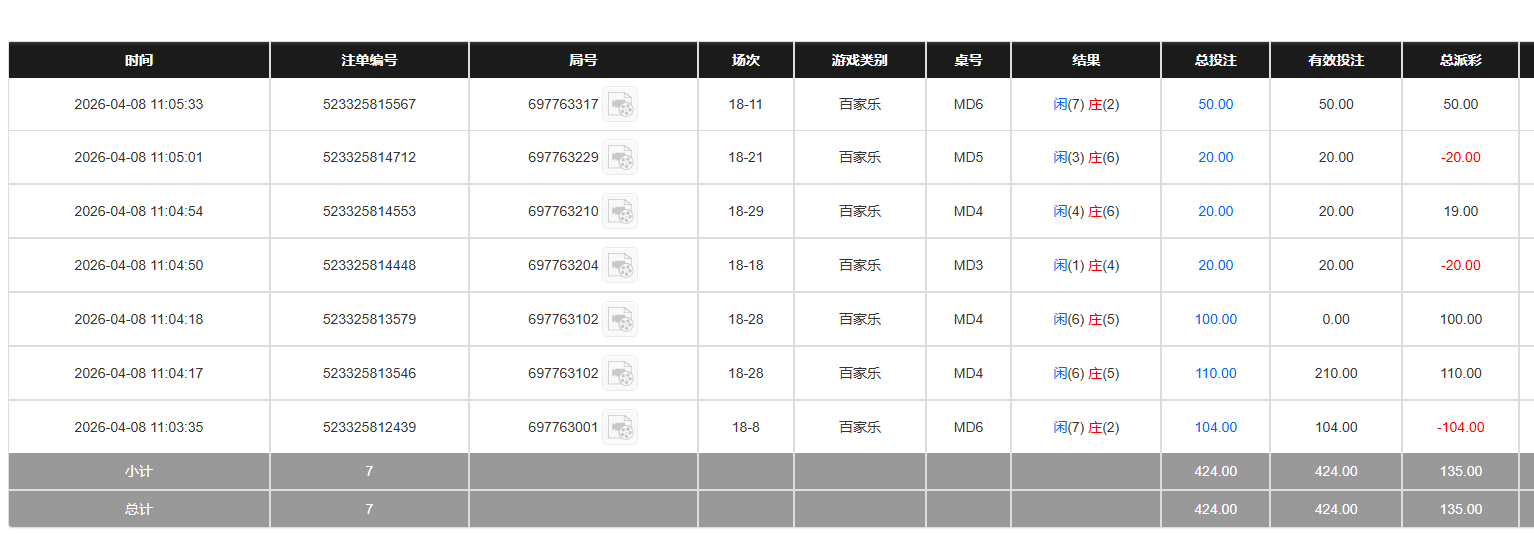
Task: Open the blue 50.00 total bet link
Action: click(1215, 104)
